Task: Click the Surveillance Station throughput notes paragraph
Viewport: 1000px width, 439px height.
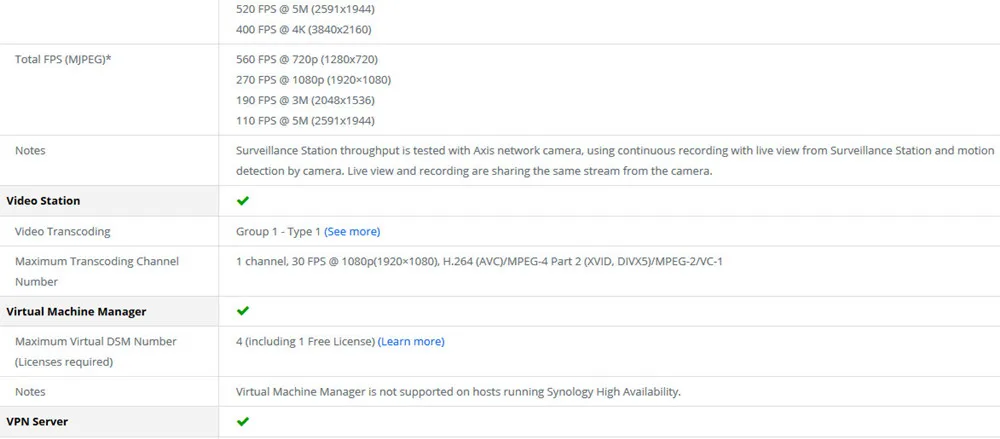Action: click(x=615, y=161)
